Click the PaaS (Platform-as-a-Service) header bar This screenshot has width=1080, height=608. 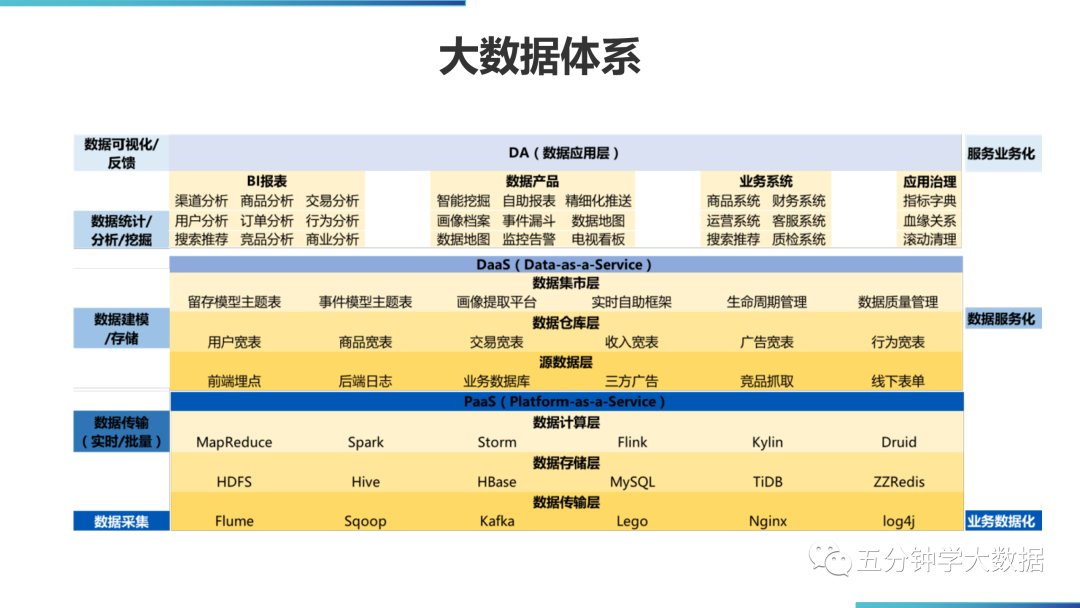565,401
